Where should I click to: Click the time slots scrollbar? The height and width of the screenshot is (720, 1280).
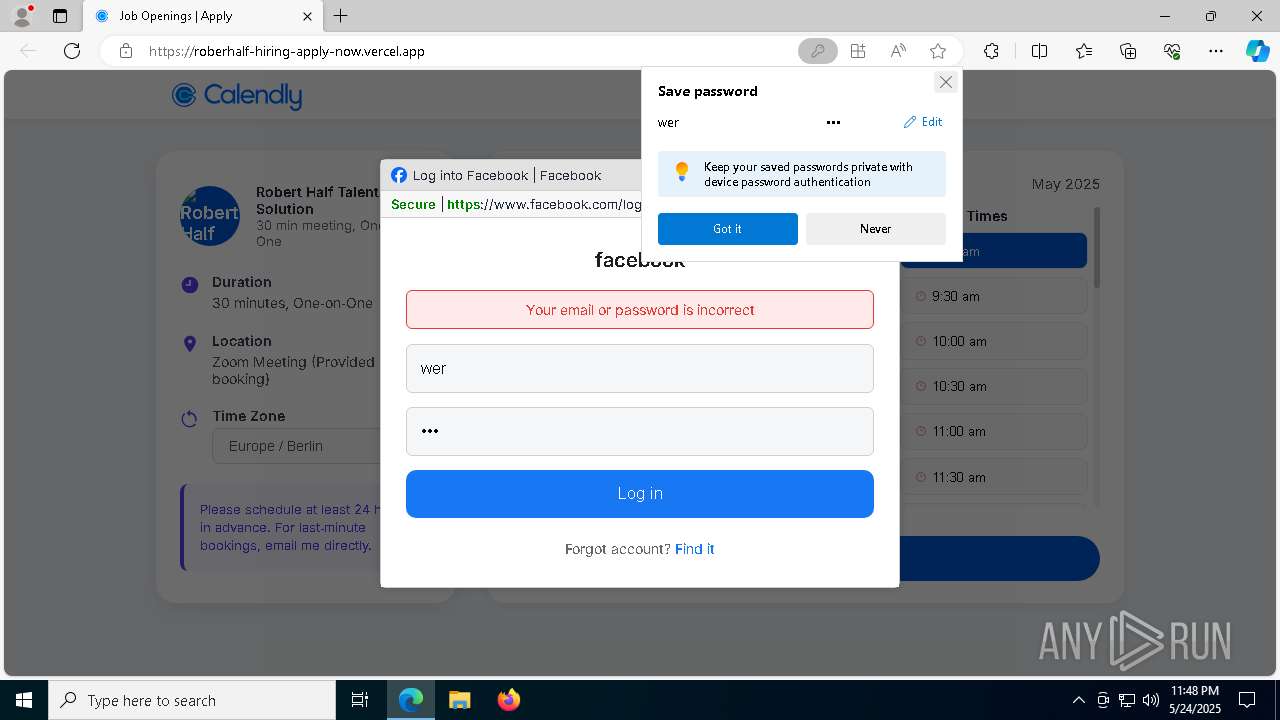tap(1097, 248)
